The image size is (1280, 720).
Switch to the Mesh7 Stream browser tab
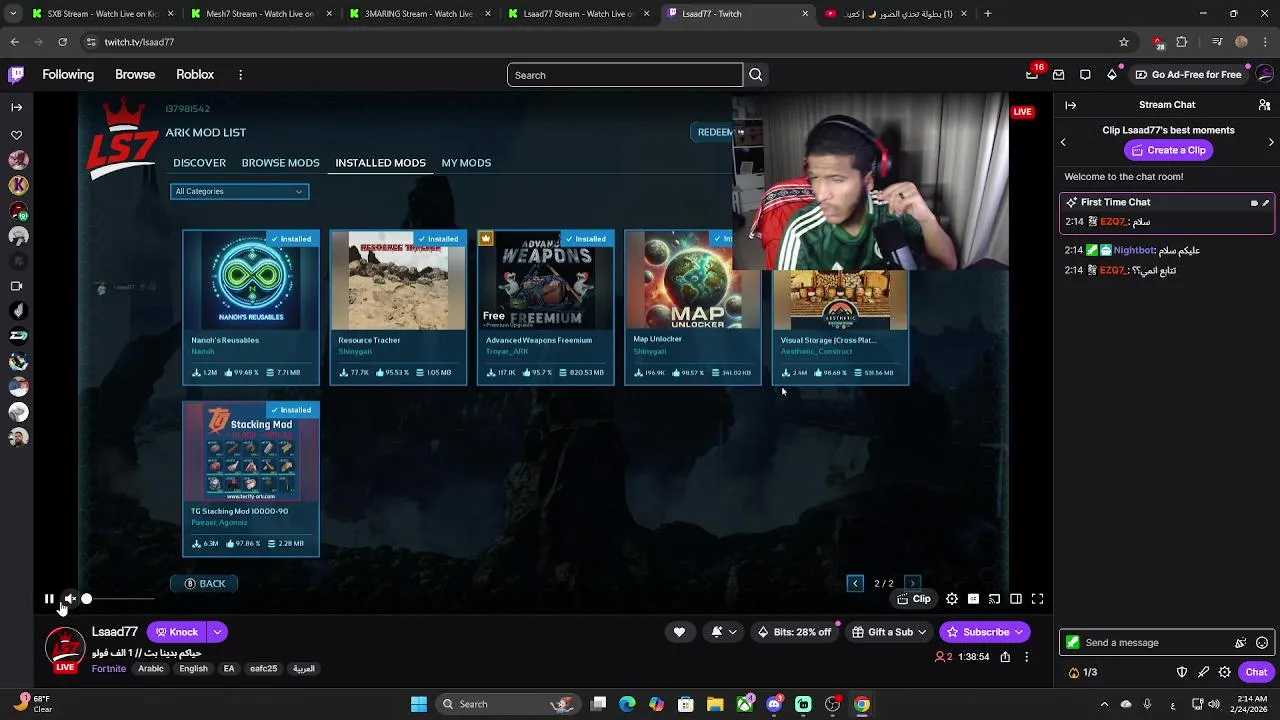[x=258, y=14]
